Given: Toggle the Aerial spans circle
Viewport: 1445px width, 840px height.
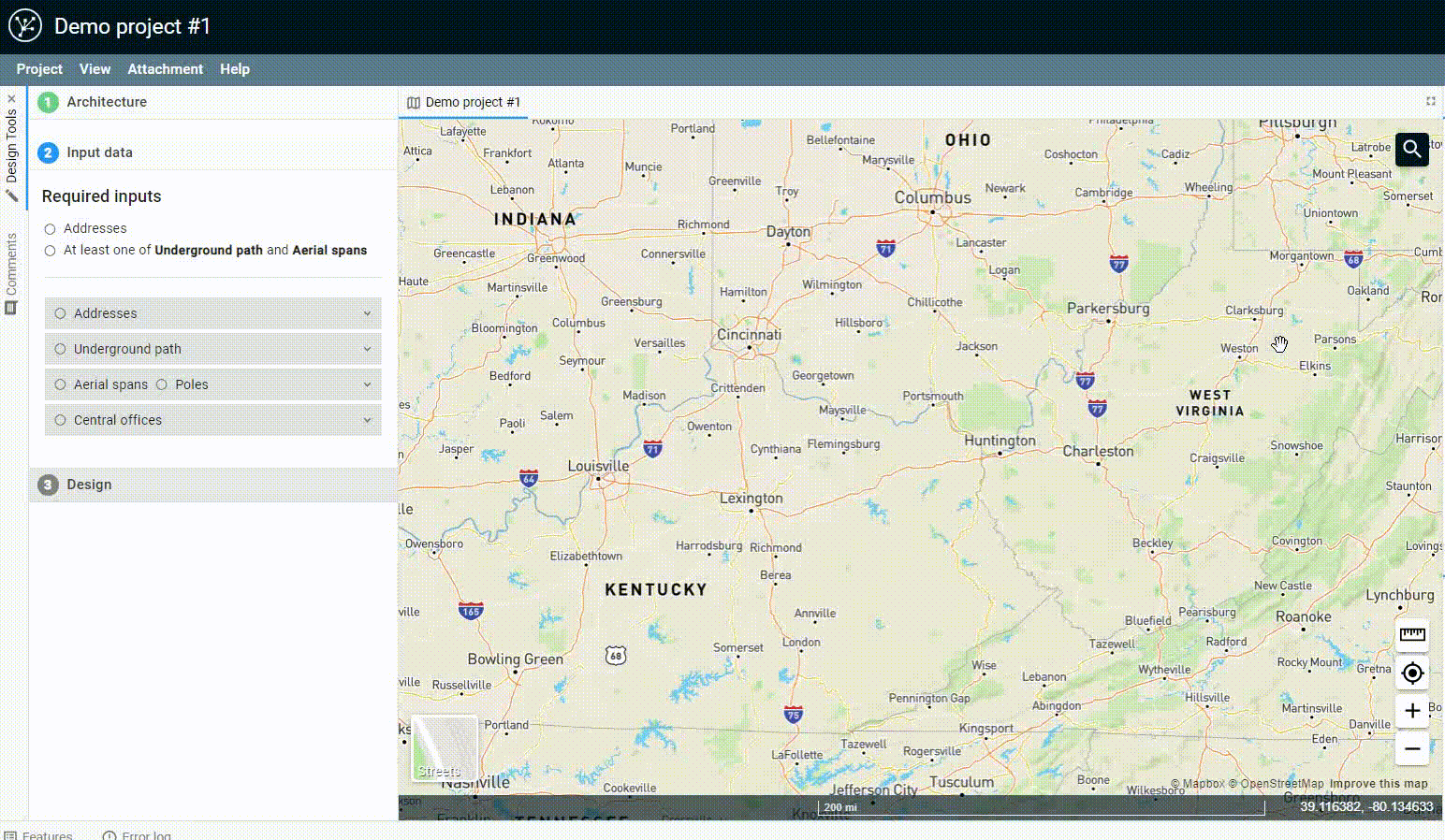Looking at the screenshot, I should point(60,384).
